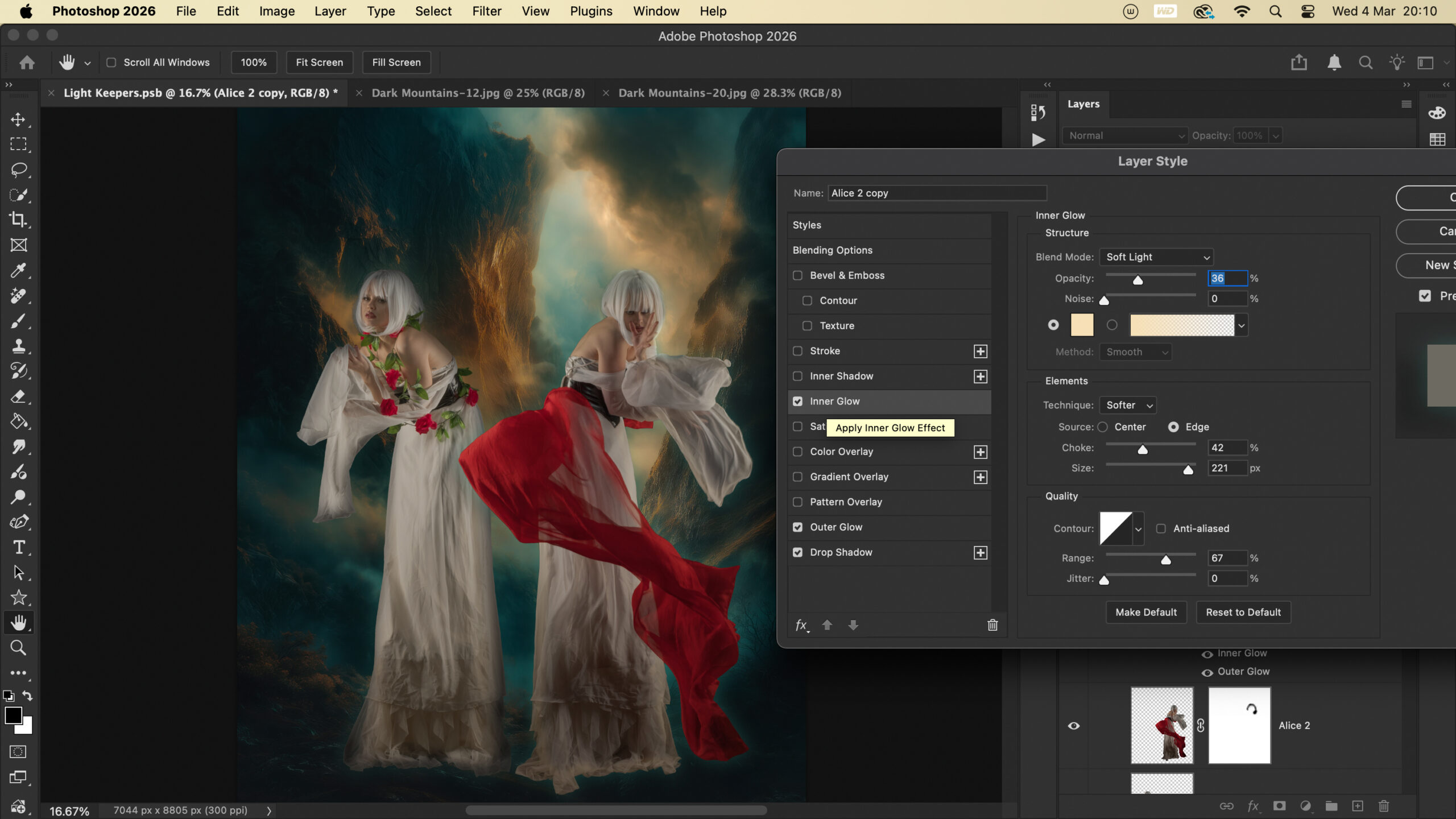1456x819 pixels.
Task: Delete effect with trash icon in Layer Style
Action: coord(992,625)
